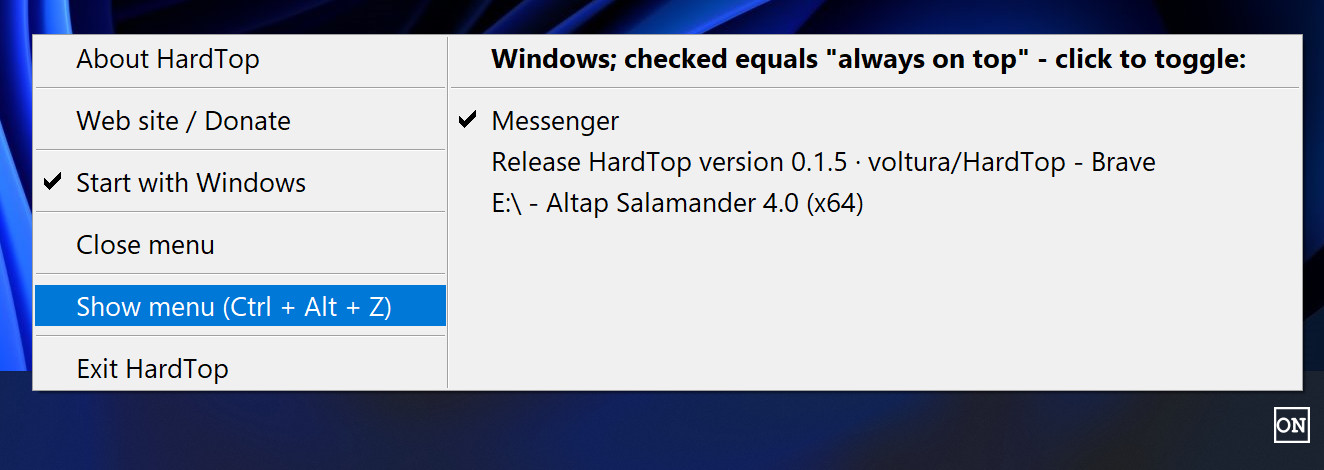The height and width of the screenshot is (470, 1324).
Task: Toggle always on top for Messenger
Action: coord(555,121)
